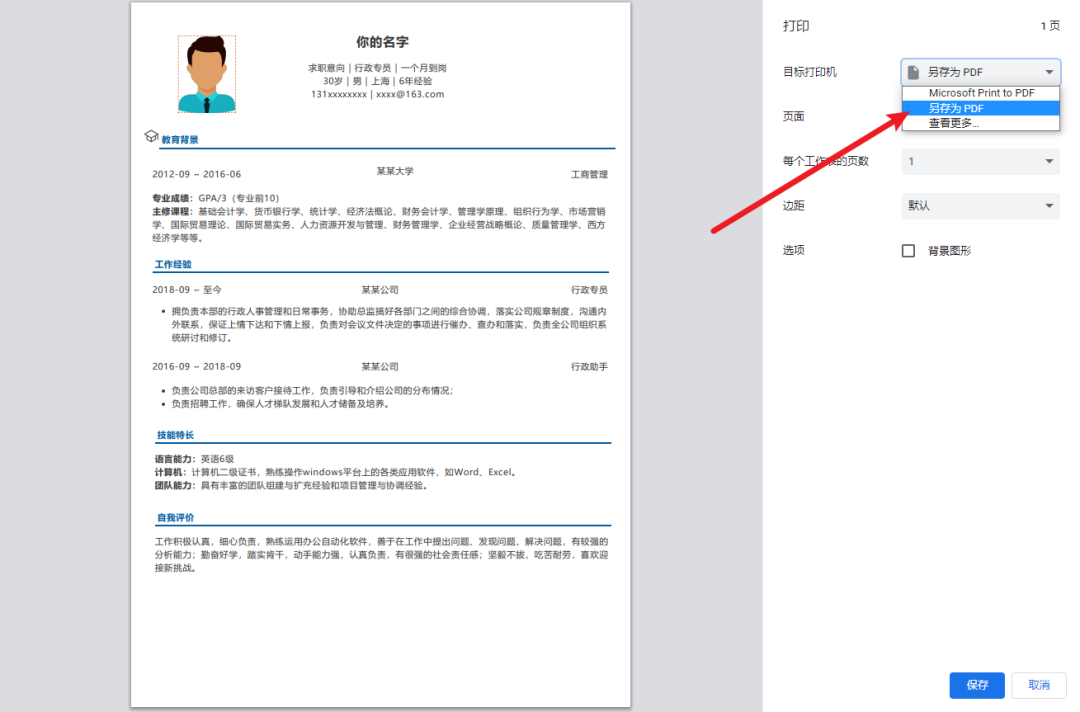Click the graduation cap icon beside 教育背景
The height and width of the screenshot is (712, 1080).
click(x=151, y=136)
